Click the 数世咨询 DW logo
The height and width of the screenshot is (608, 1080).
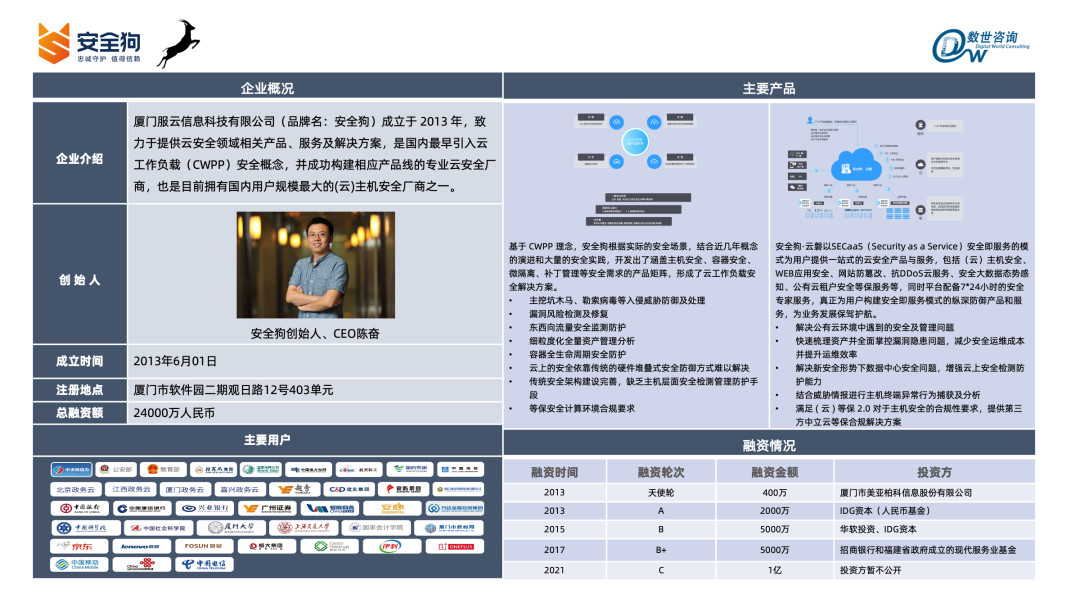pos(981,45)
